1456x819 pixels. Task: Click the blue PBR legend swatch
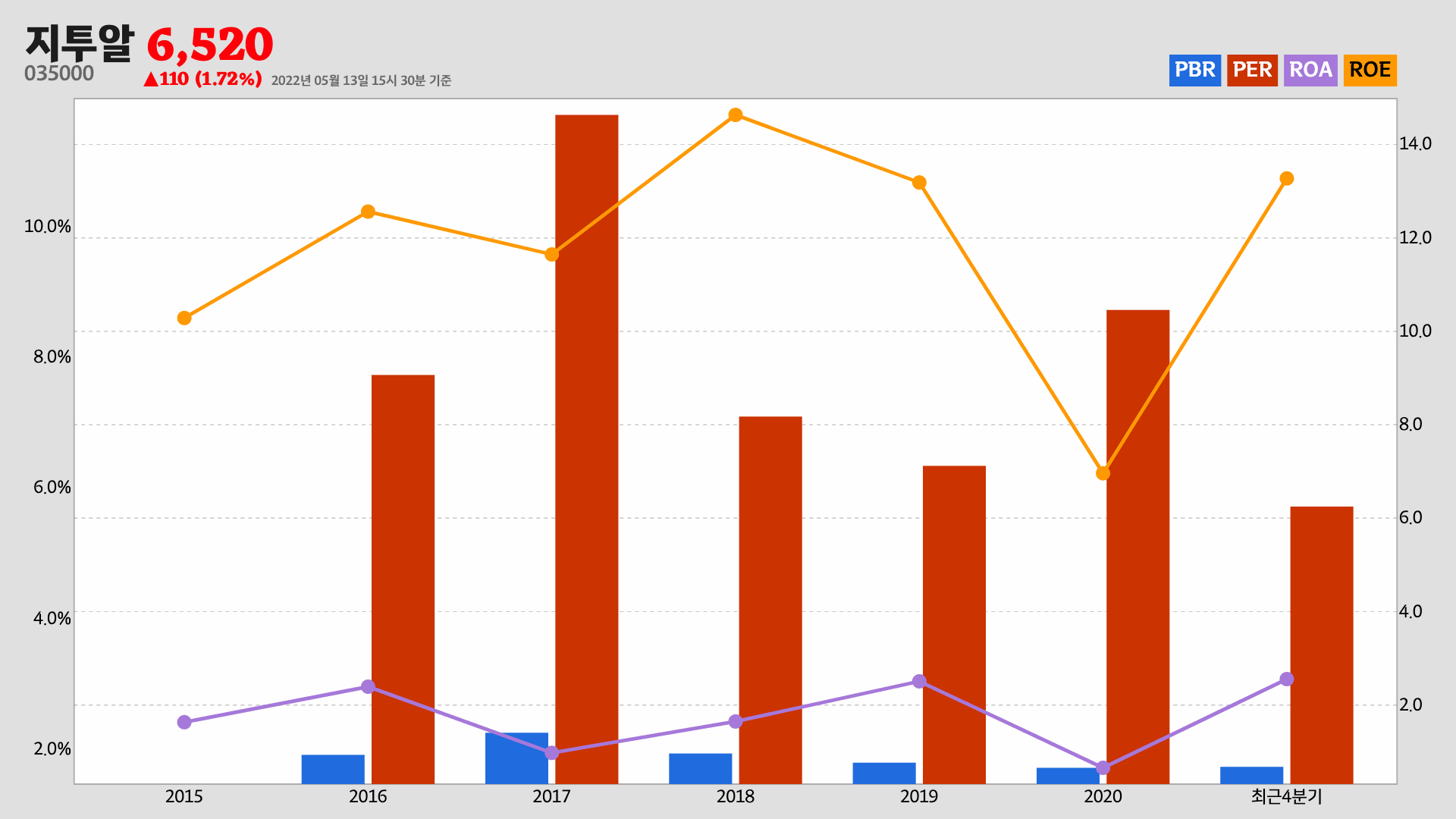click(1194, 70)
